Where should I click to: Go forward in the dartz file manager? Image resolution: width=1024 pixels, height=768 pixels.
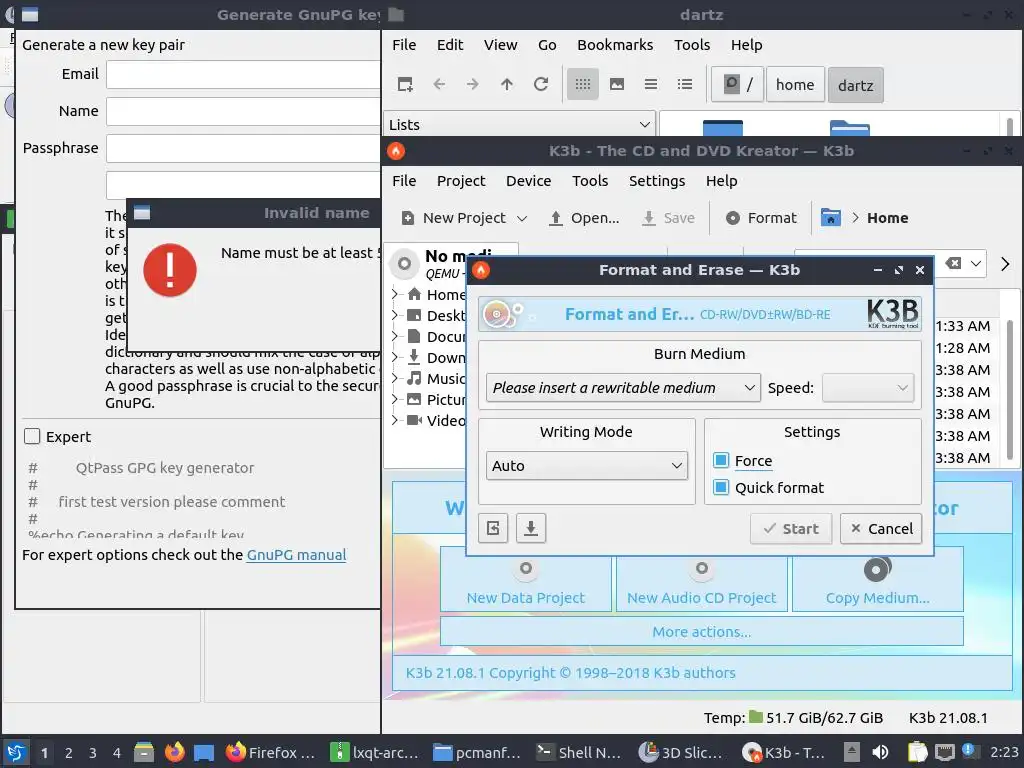[x=473, y=84]
